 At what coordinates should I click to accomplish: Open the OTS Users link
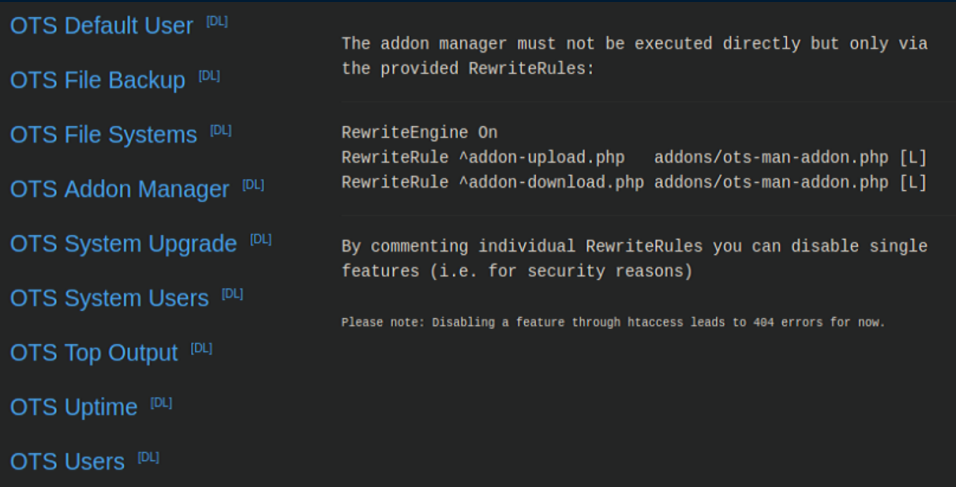(67, 462)
